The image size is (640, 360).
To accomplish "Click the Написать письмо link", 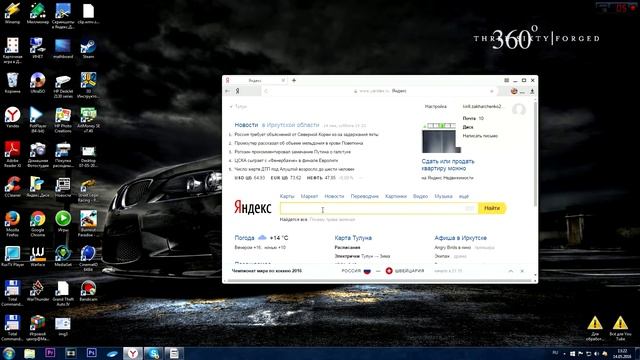I will [480, 136].
